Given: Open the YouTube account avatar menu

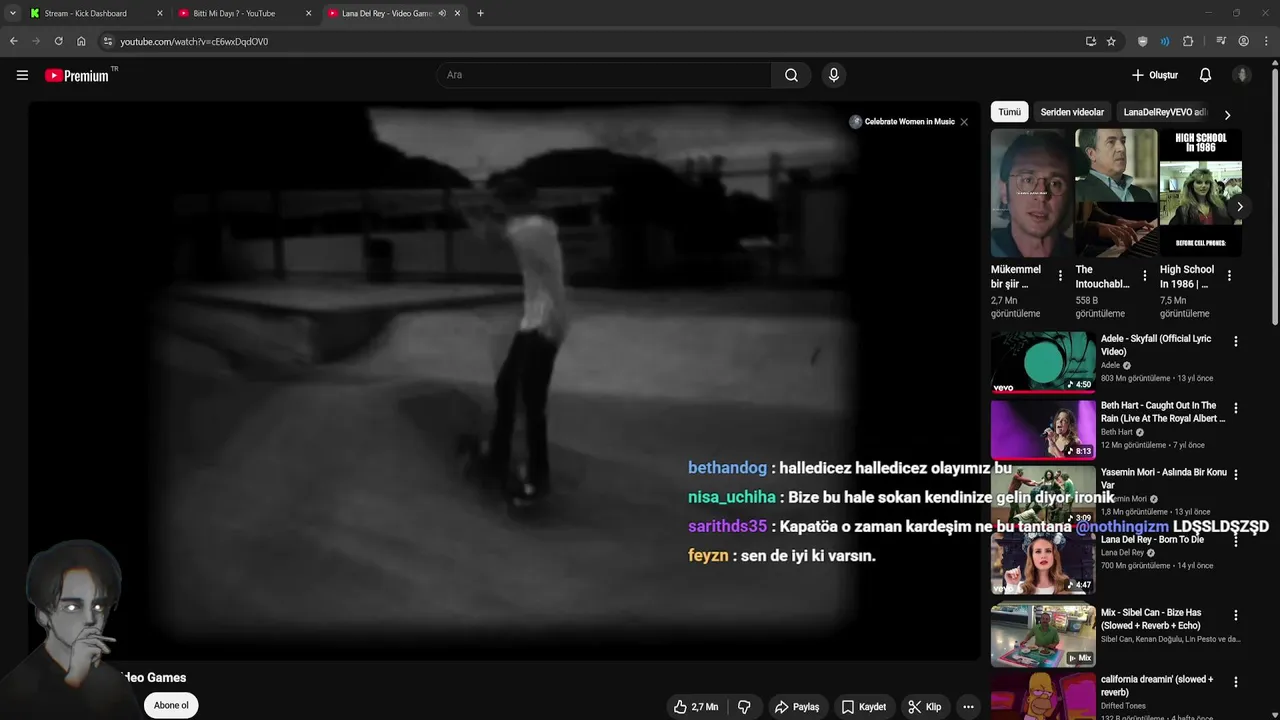Looking at the screenshot, I should [1242, 75].
